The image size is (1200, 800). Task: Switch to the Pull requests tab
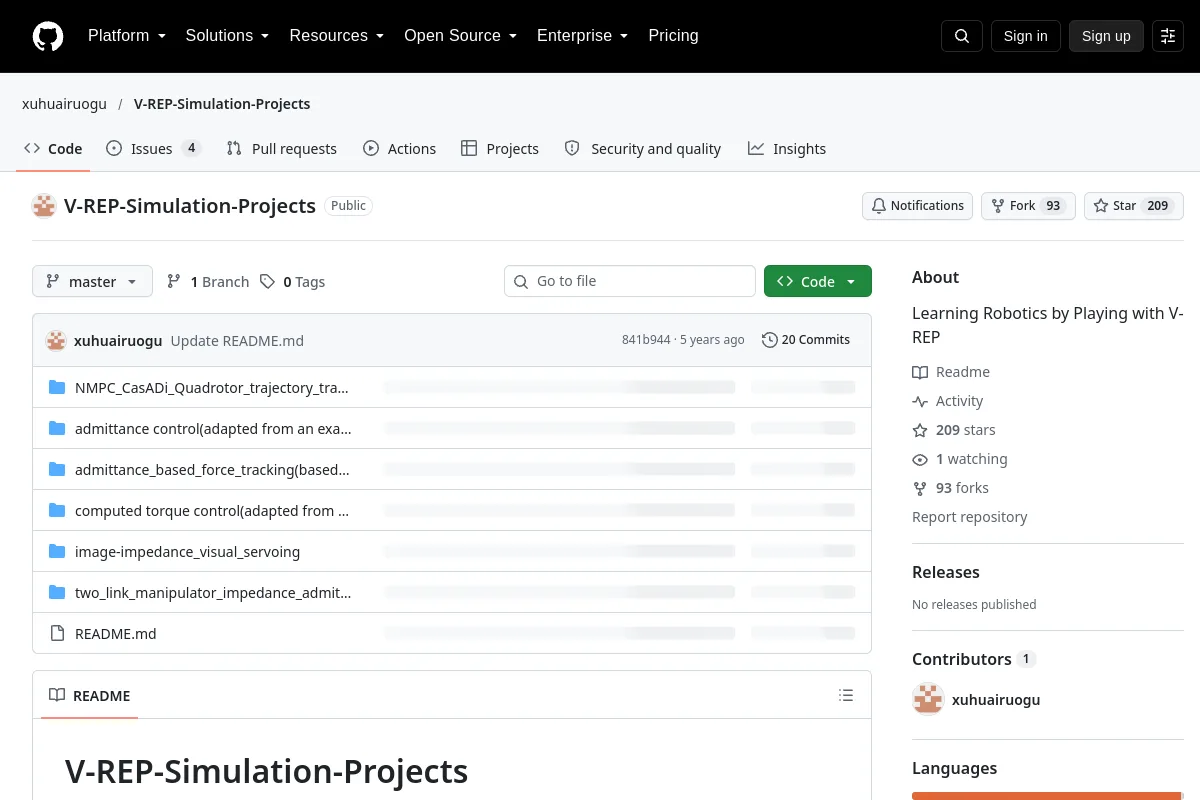[281, 149]
